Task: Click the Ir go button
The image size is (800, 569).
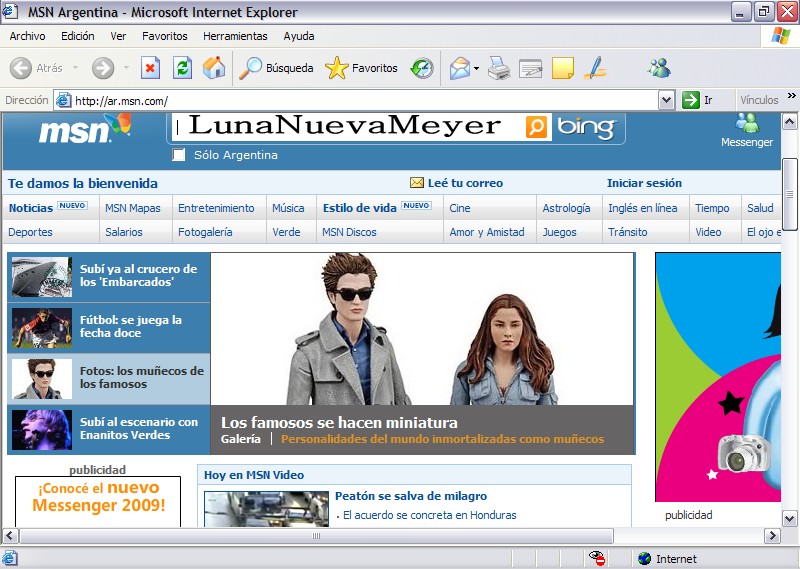Action: tap(698, 100)
